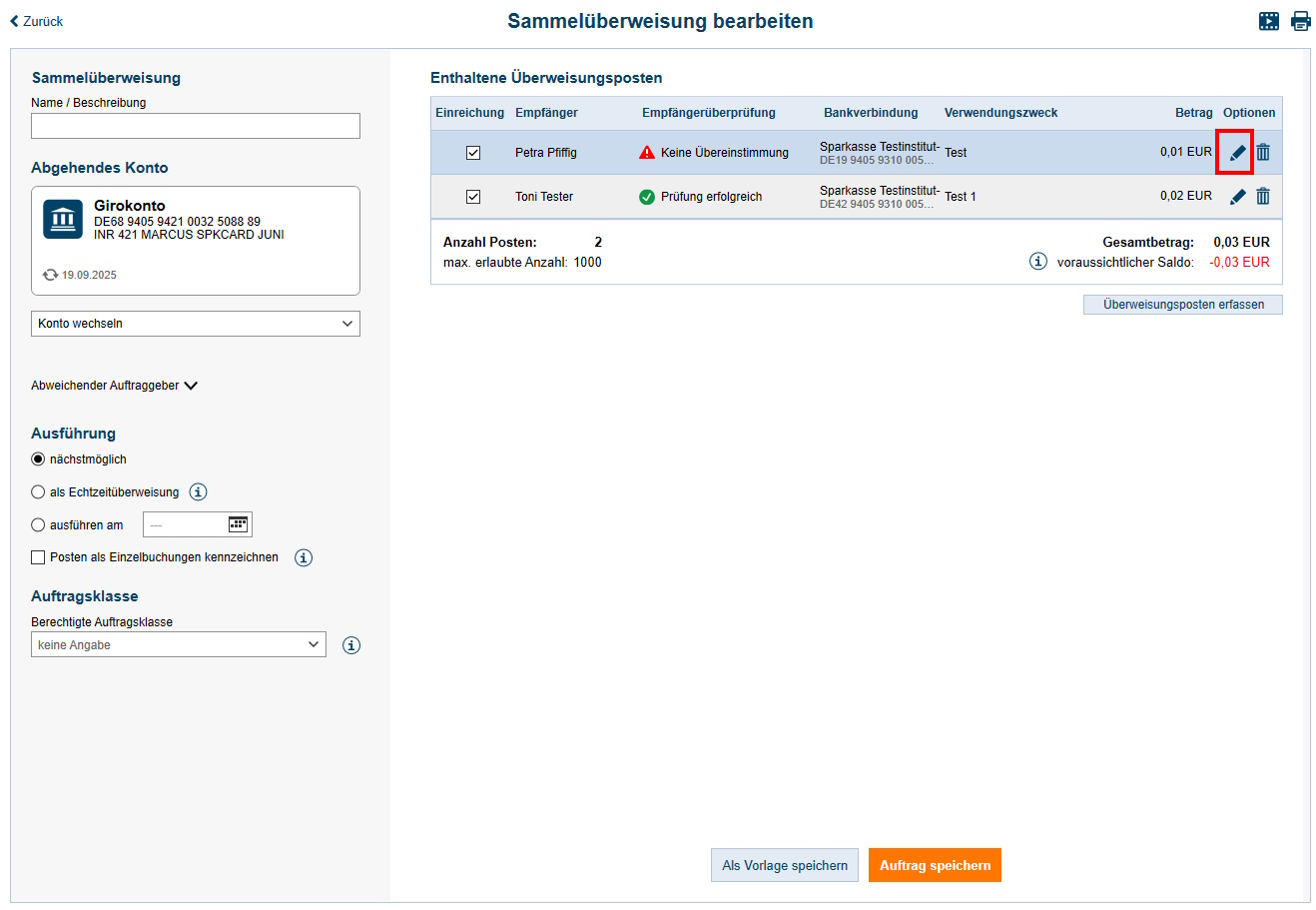
Task: Delete the Toni Tester transfer entry
Action: (x=1263, y=196)
